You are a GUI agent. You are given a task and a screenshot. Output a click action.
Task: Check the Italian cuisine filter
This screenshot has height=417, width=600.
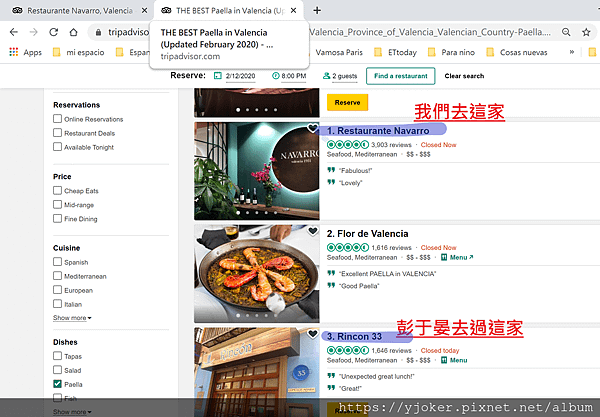57,304
